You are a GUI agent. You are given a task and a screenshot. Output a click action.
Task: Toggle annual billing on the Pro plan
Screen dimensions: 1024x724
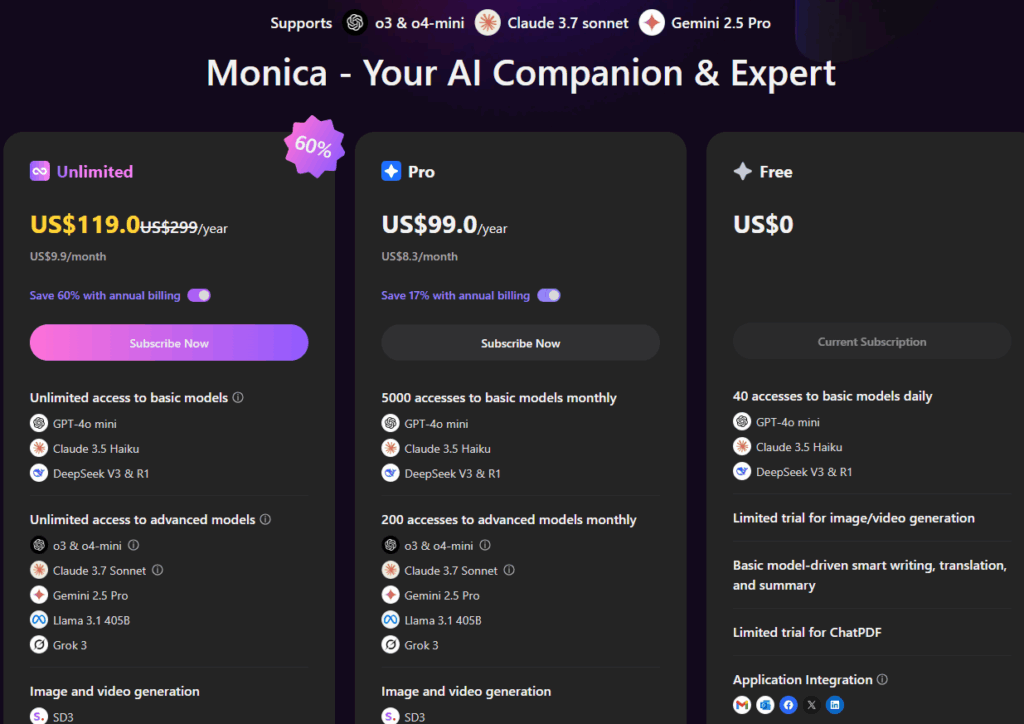(x=548, y=295)
